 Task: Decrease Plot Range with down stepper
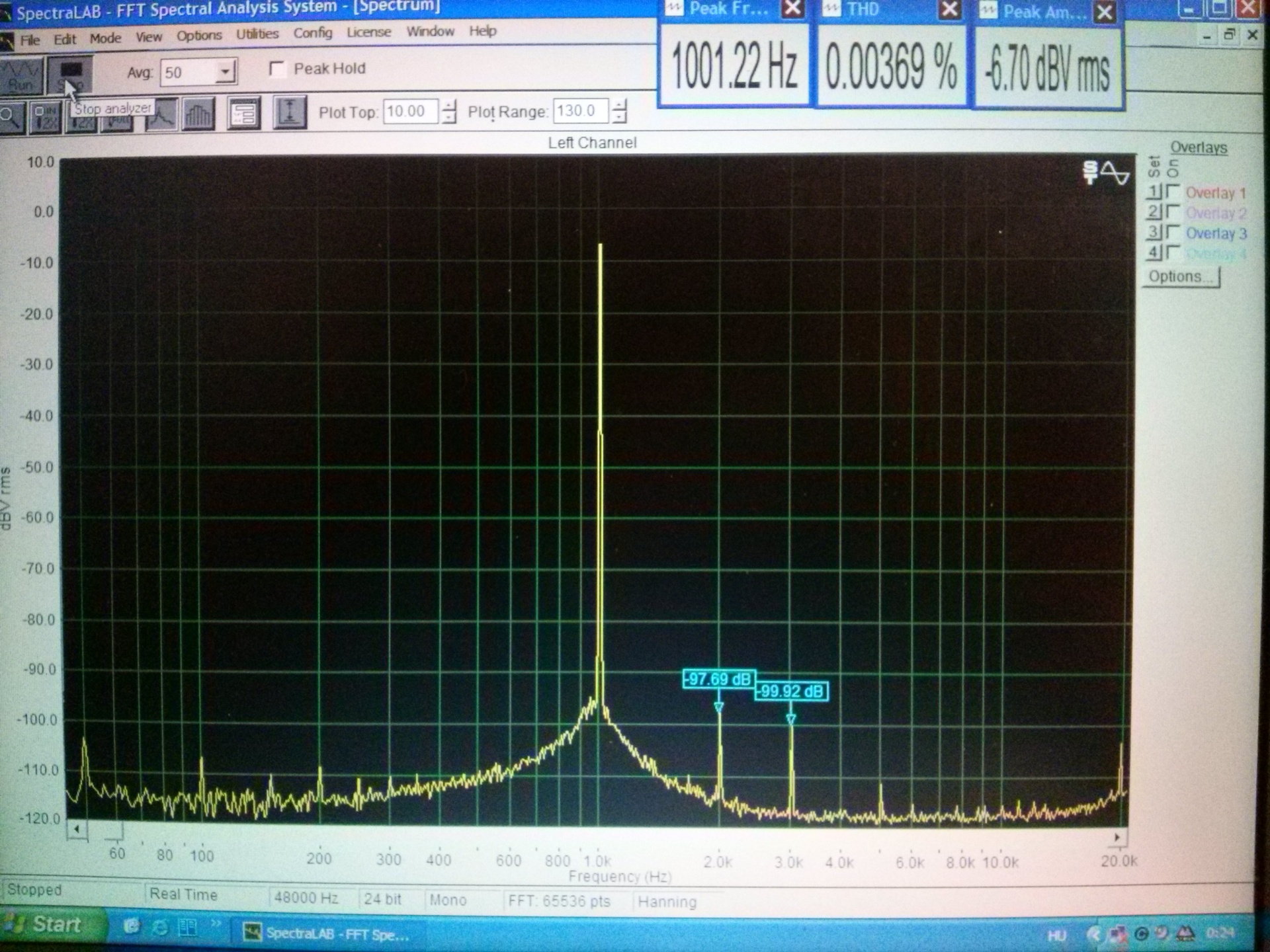pos(619,118)
